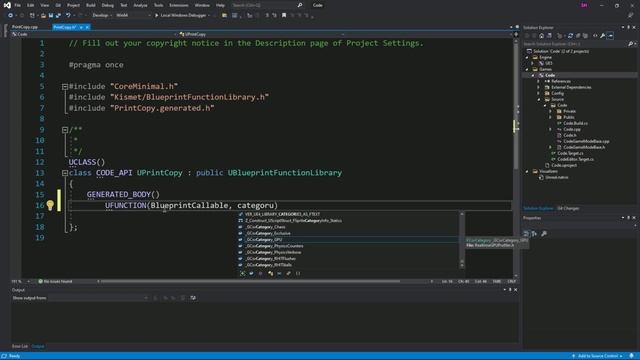Click the Navigate Backward toolbar icon
The image size is (640, 360).
(10, 16)
